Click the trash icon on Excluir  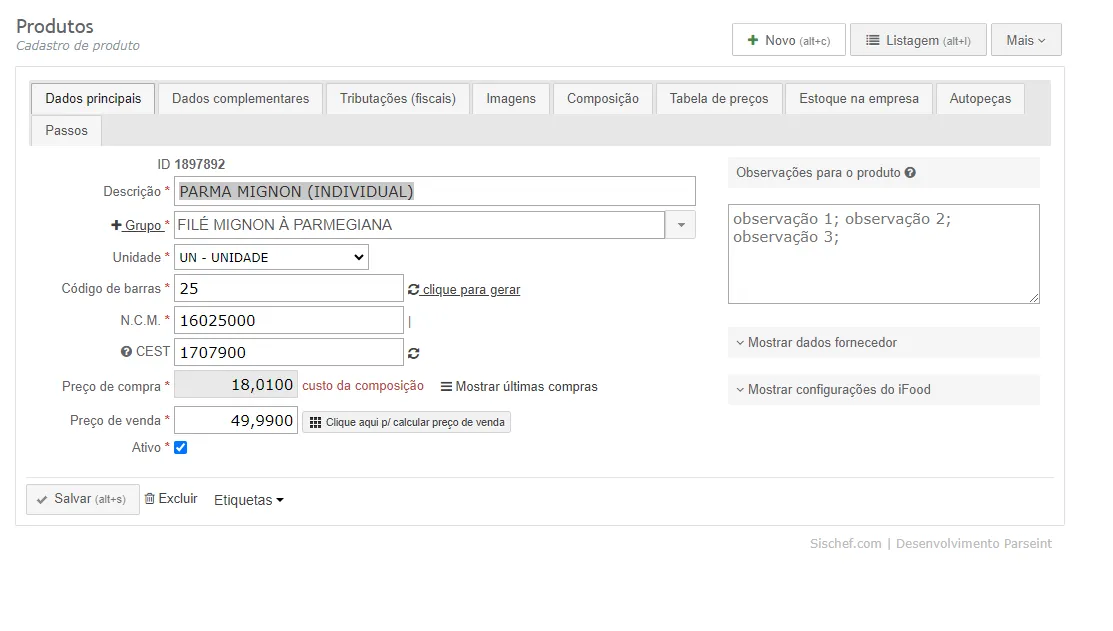click(x=150, y=499)
